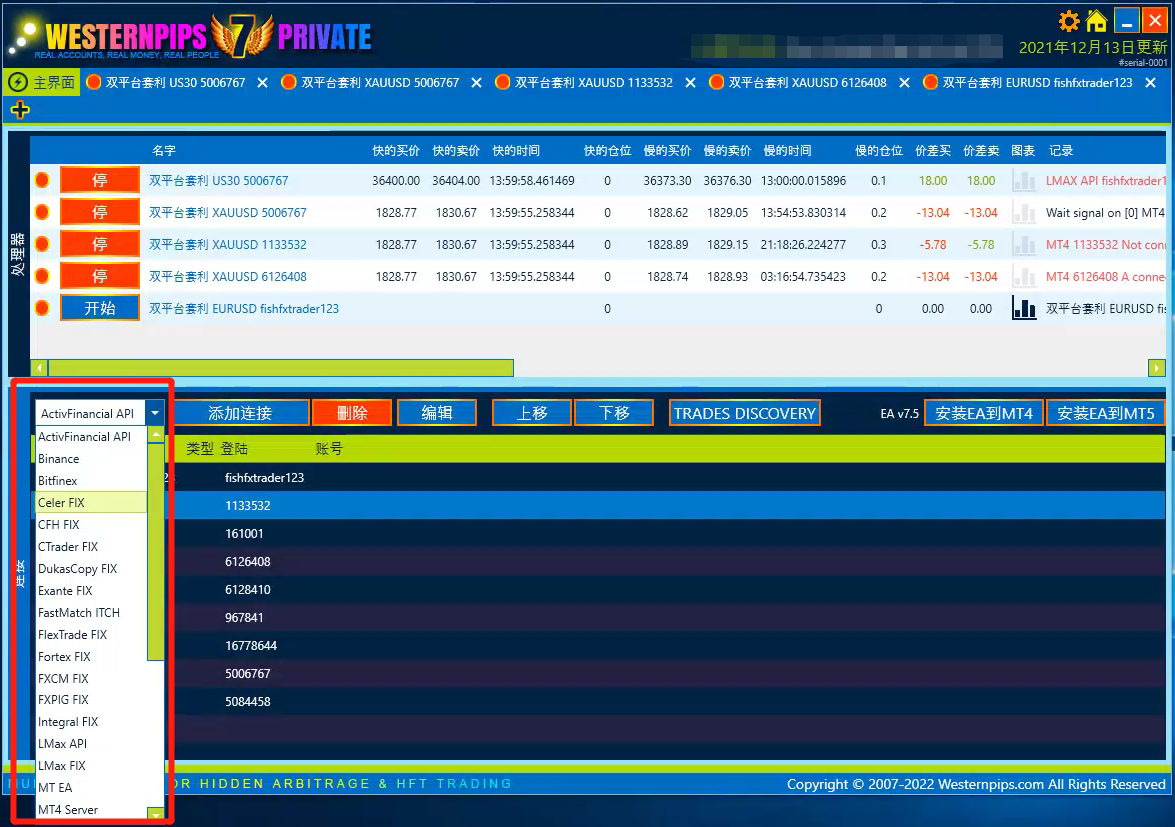This screenshot has width=1175, height=827.
Task: Click the processor table horizontal scrollbar thumb
Action: [281, 368]
